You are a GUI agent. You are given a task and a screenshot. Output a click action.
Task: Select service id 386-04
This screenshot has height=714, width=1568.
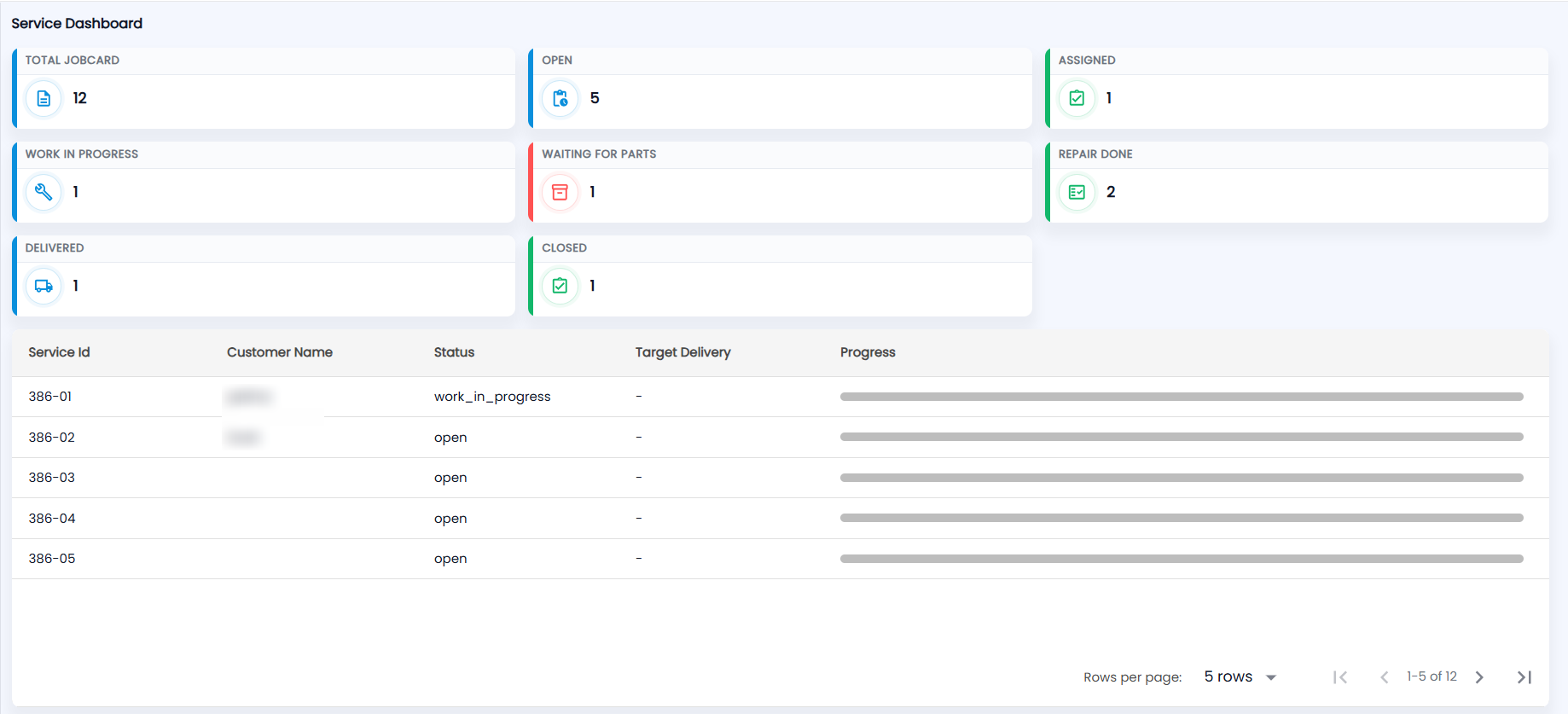coord(52,519)
